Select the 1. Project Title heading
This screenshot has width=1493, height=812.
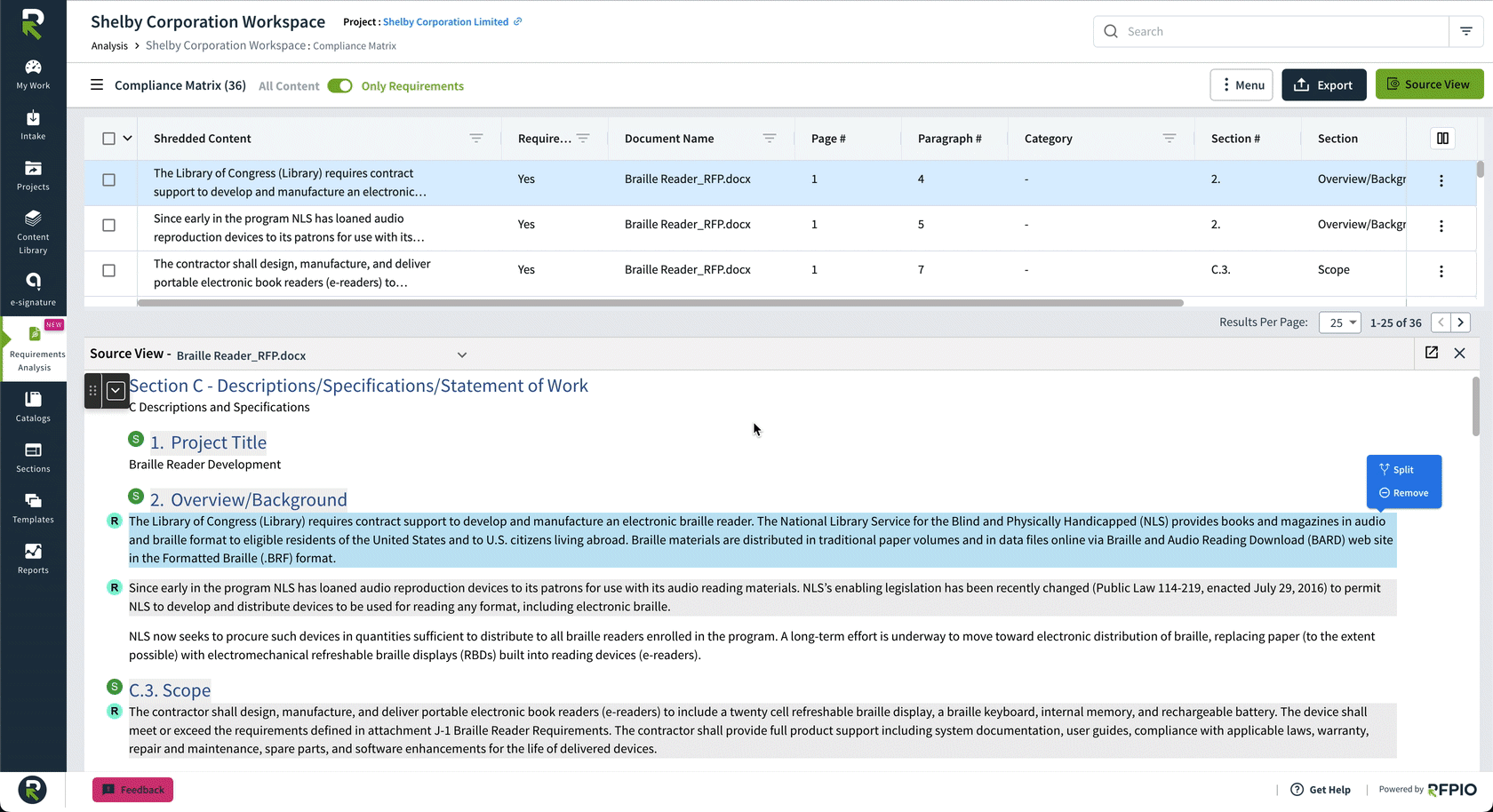[x=209, y=442]
